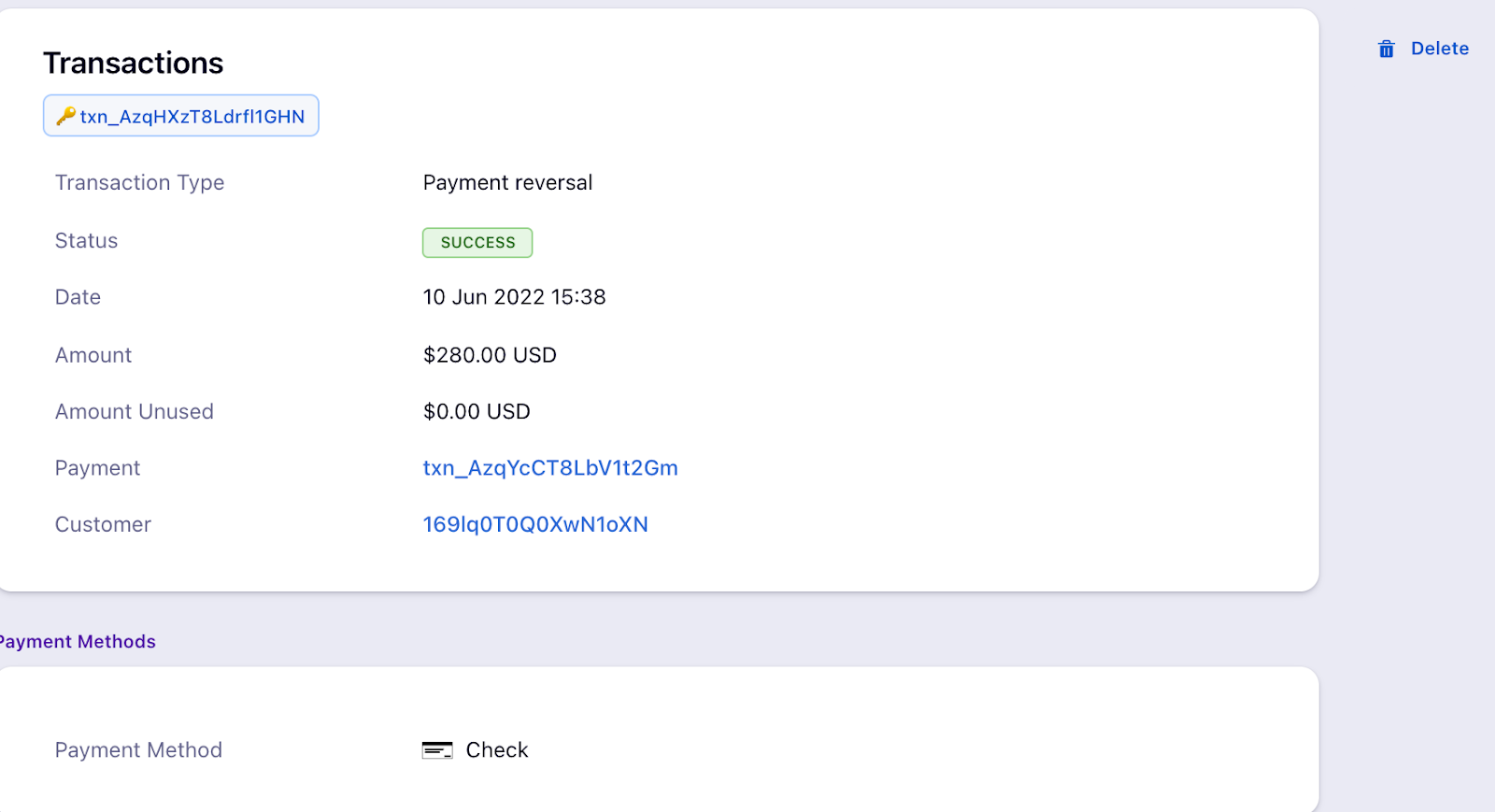Click the check payment method icon
The height and width of the screenshot is (812, 1495).
[437, 750]
